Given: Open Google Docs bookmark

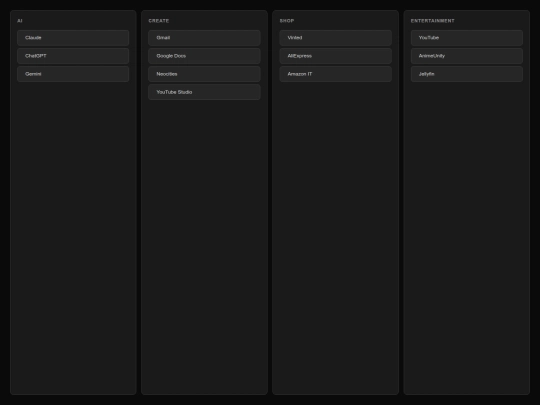Looking at the screenshot, I should coord(204,56).
